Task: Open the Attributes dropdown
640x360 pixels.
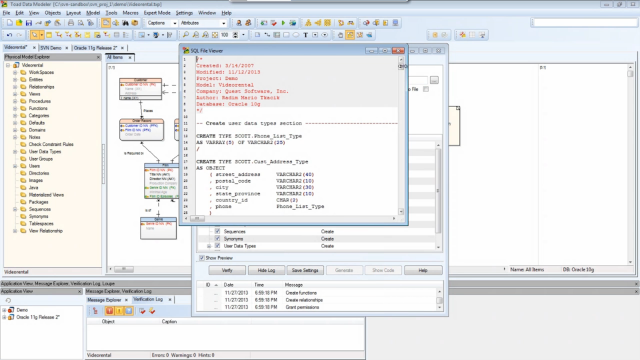Action: [223, 23]
